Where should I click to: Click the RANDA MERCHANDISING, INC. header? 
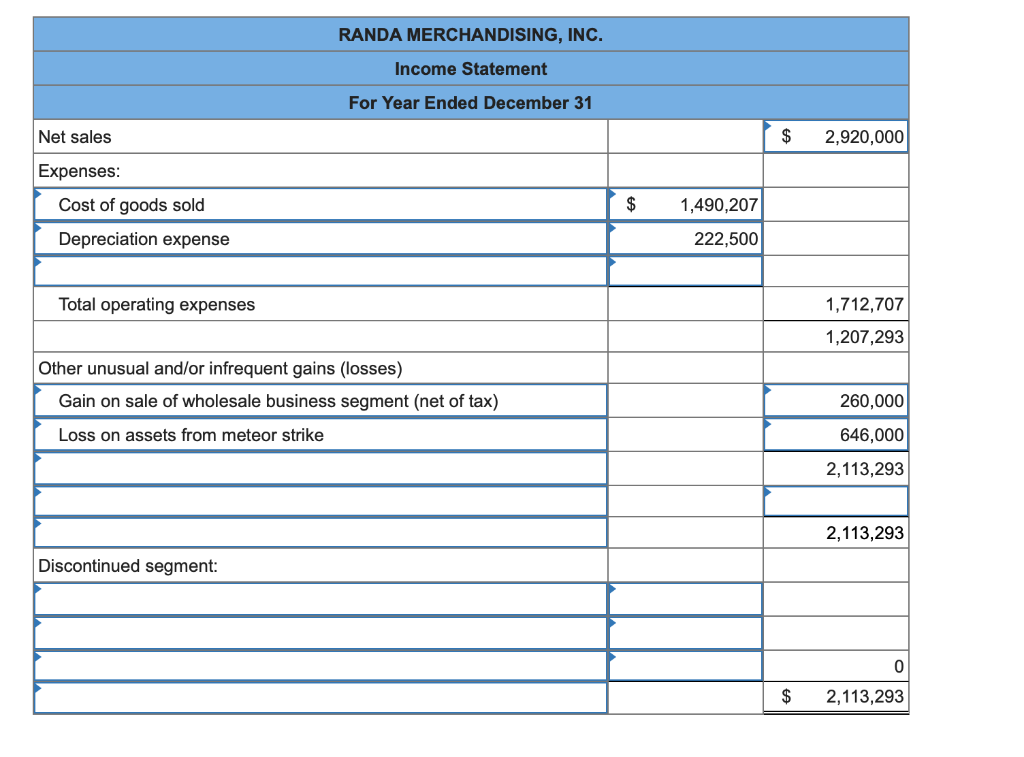click(x=470, y=33)
